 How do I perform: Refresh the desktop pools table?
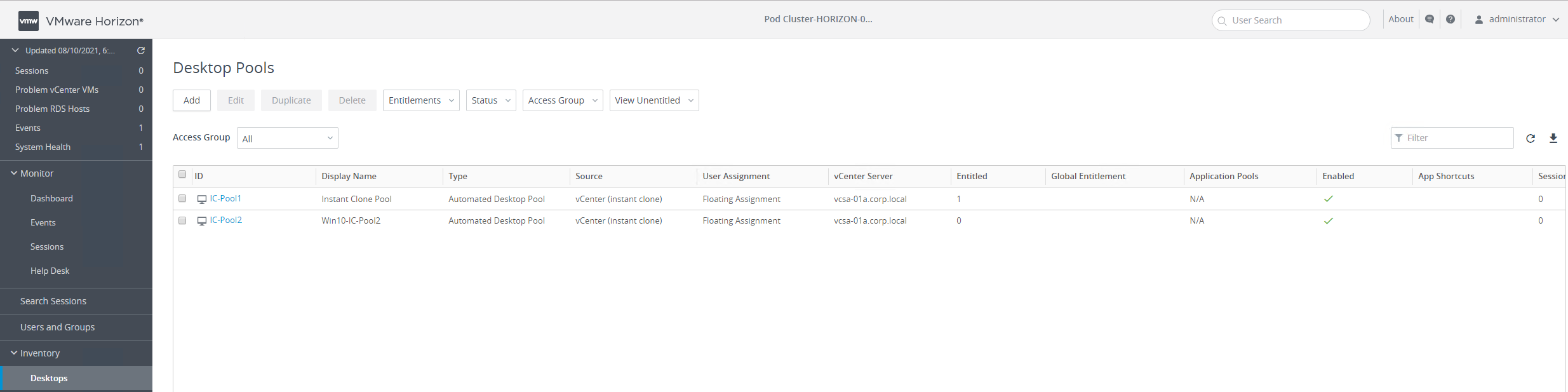(x=1531, y=139)
